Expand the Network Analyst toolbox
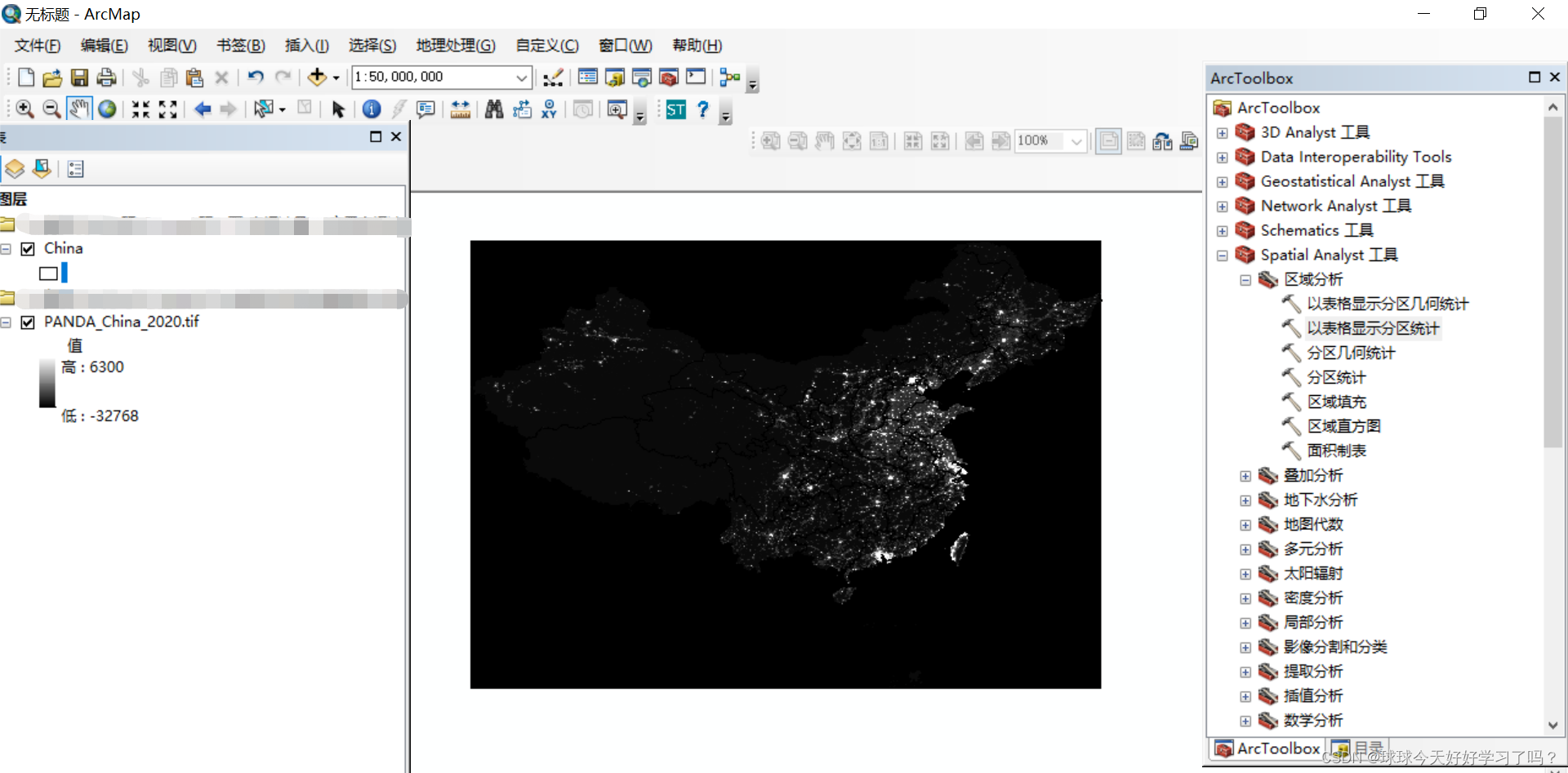This screenshot has height=773, width=1568. pos(1223,207)
